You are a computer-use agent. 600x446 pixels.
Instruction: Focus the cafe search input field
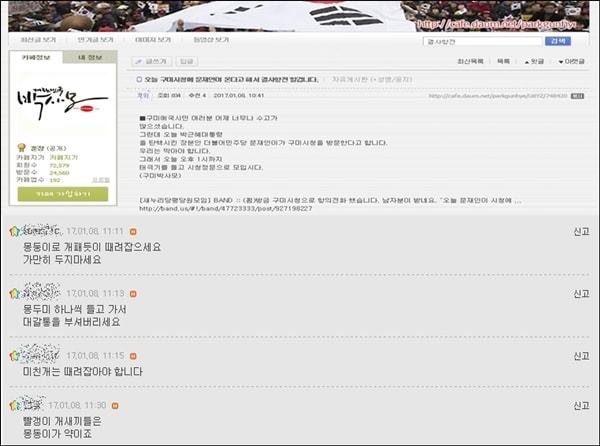(x=483, y=41)
